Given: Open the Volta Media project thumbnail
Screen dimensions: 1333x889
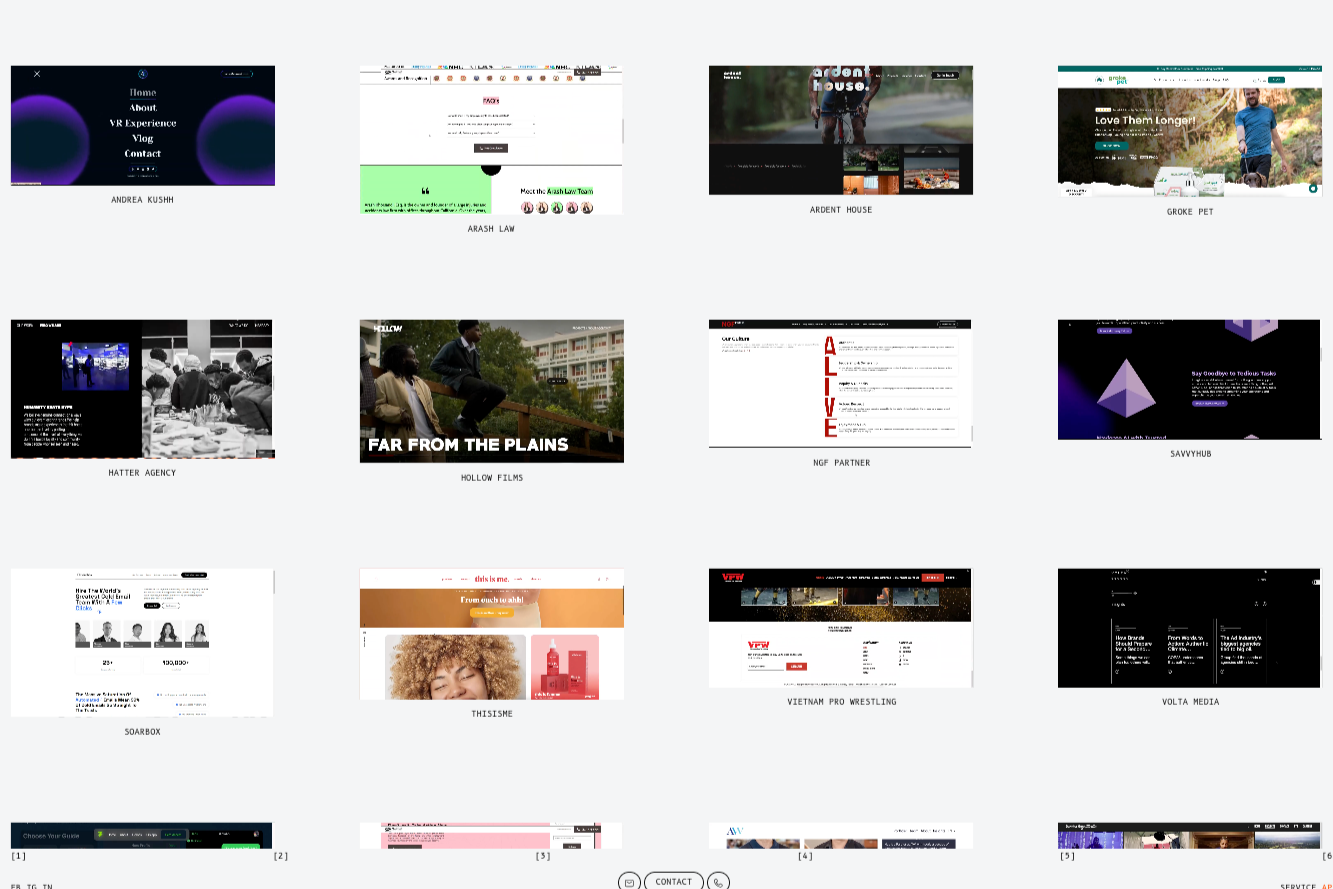Looking at the screenshot, I should (x=1190, y=628).
